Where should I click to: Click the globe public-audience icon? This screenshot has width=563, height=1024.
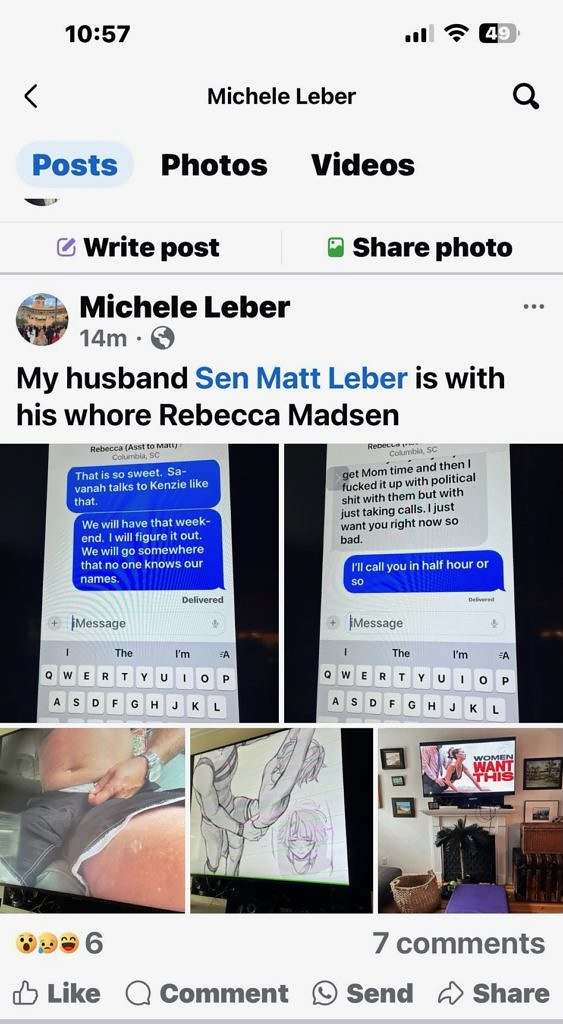click(x=163, y=338)
